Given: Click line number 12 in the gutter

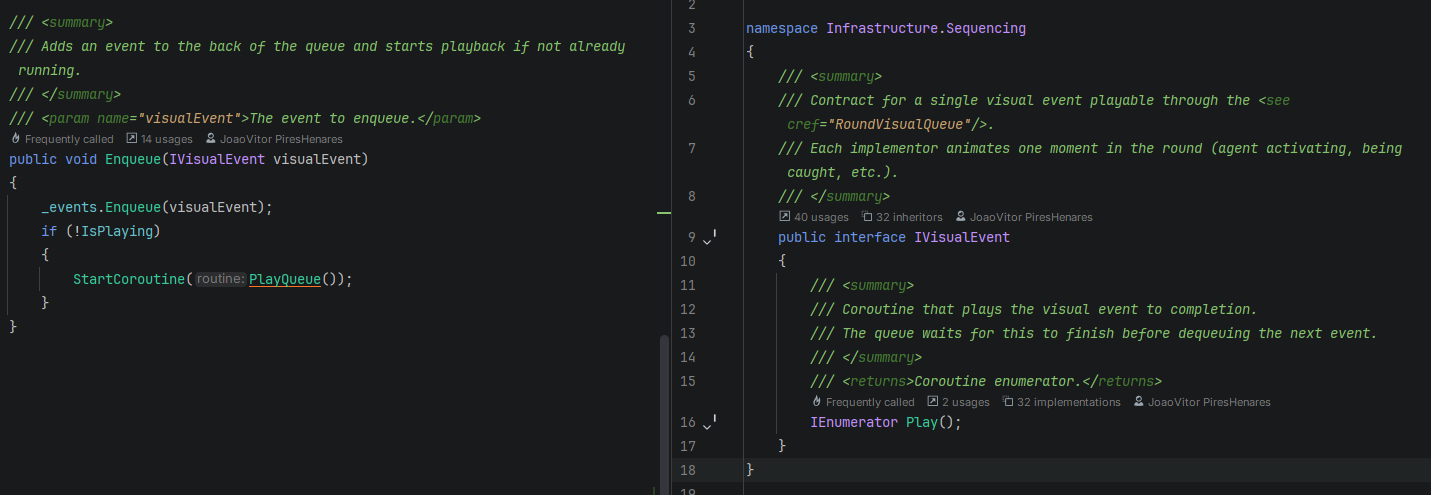Looking at the screenshot, I should point(686,309).
